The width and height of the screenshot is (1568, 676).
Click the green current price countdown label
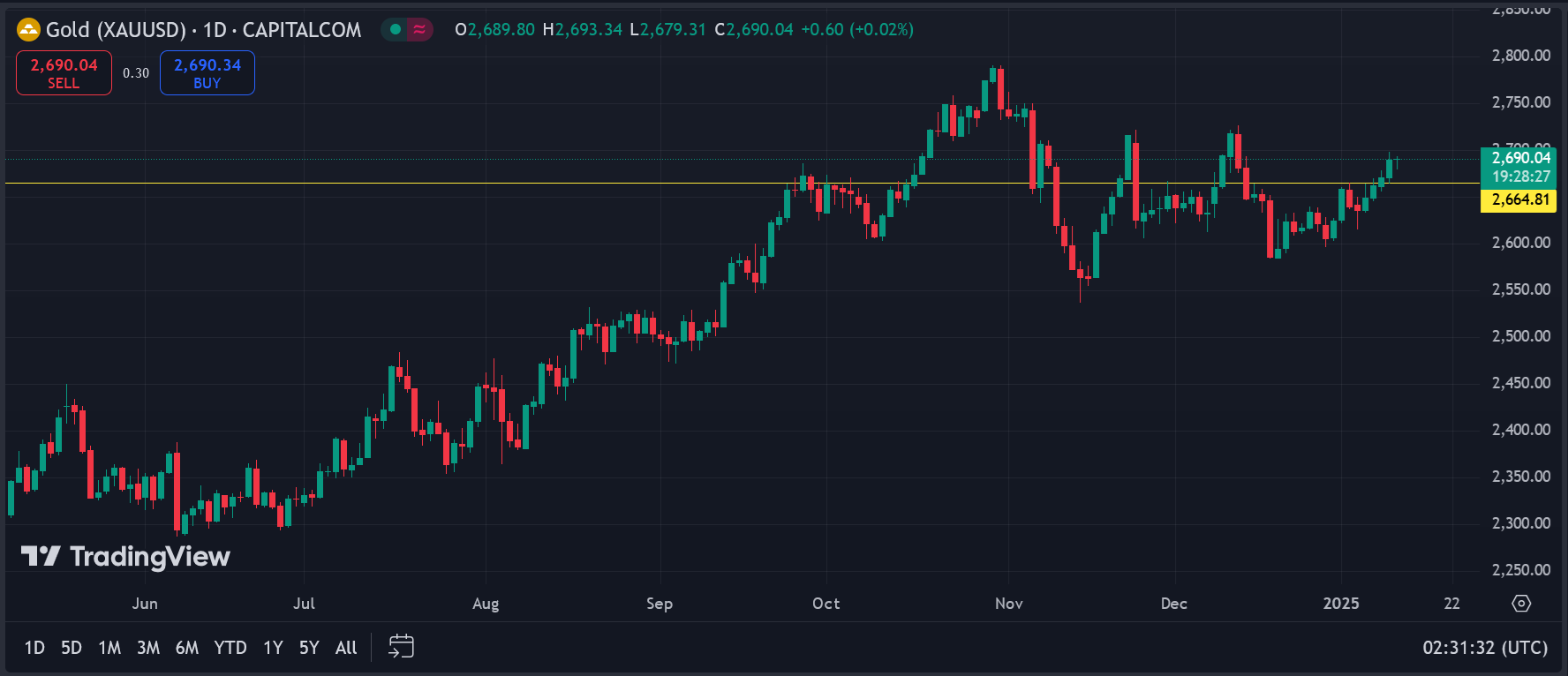tap(1519, 168)
